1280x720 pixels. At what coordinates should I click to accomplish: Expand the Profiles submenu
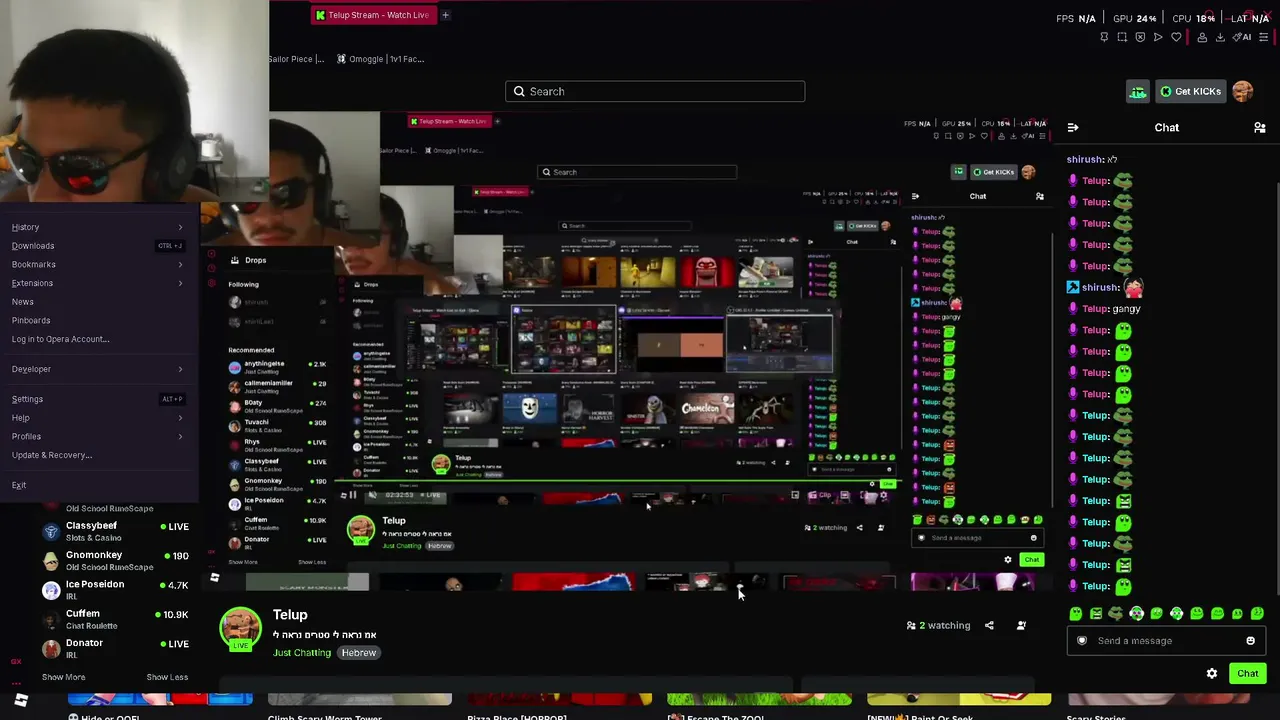pos(97,436)
